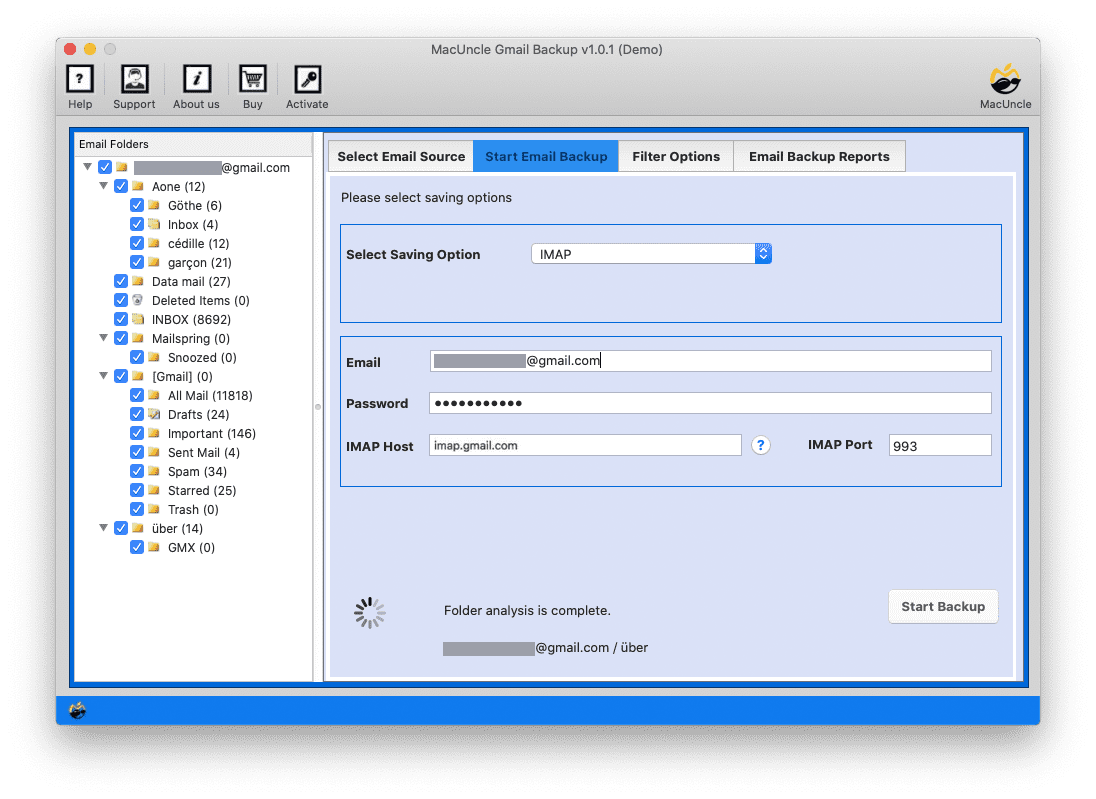Uncheck the Spam (34) folder
This screenshot has height=799, width=1096.
coord(137,471)
